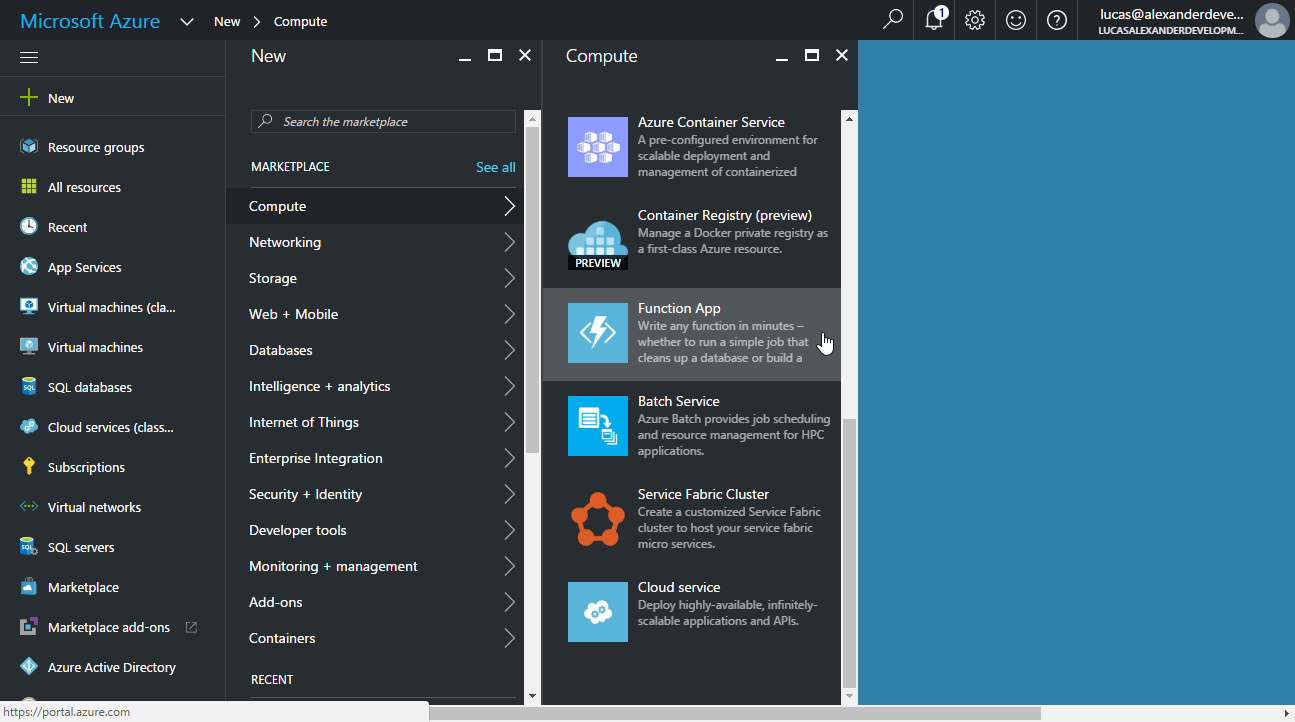Screen dimensions: 1295x722
Task: Click the lucas@alexanderdeve... account name
Action: pos(1171,14)
